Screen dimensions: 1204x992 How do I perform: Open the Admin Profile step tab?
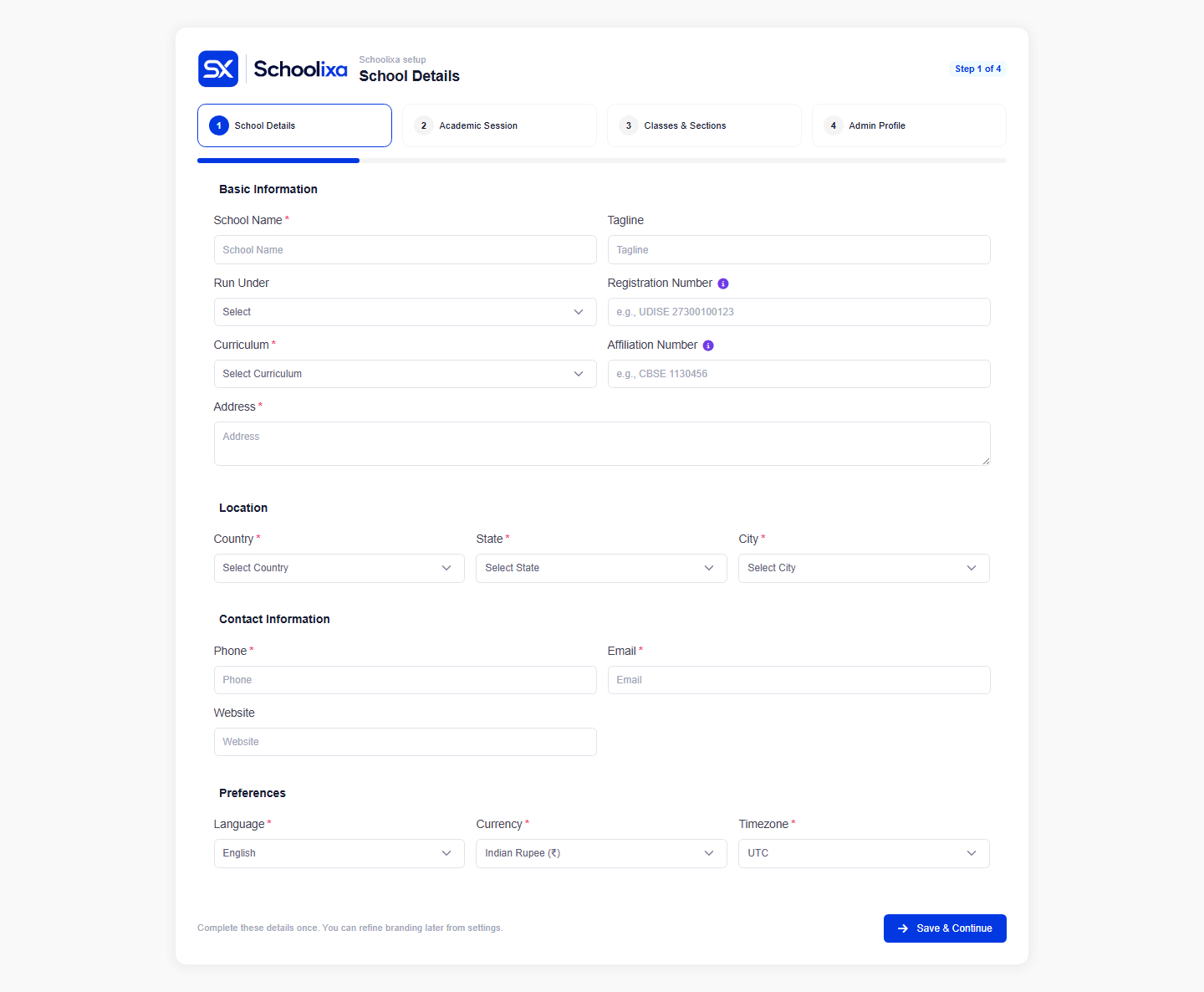pyautogui.click(x=910, y=125)
